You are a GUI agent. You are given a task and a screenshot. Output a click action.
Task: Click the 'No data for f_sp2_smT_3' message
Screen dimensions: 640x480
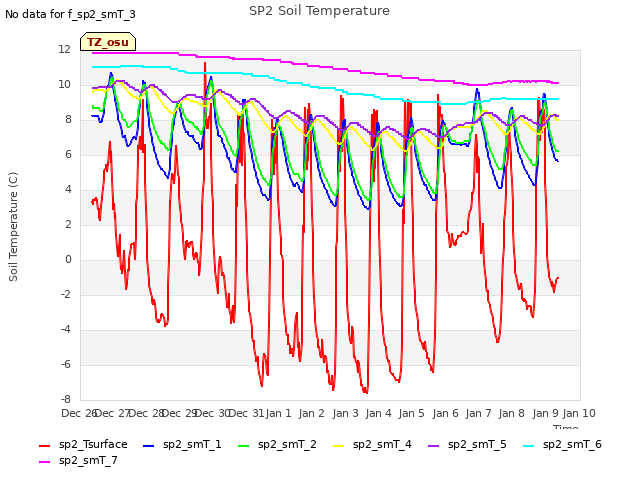coord(70,14)
